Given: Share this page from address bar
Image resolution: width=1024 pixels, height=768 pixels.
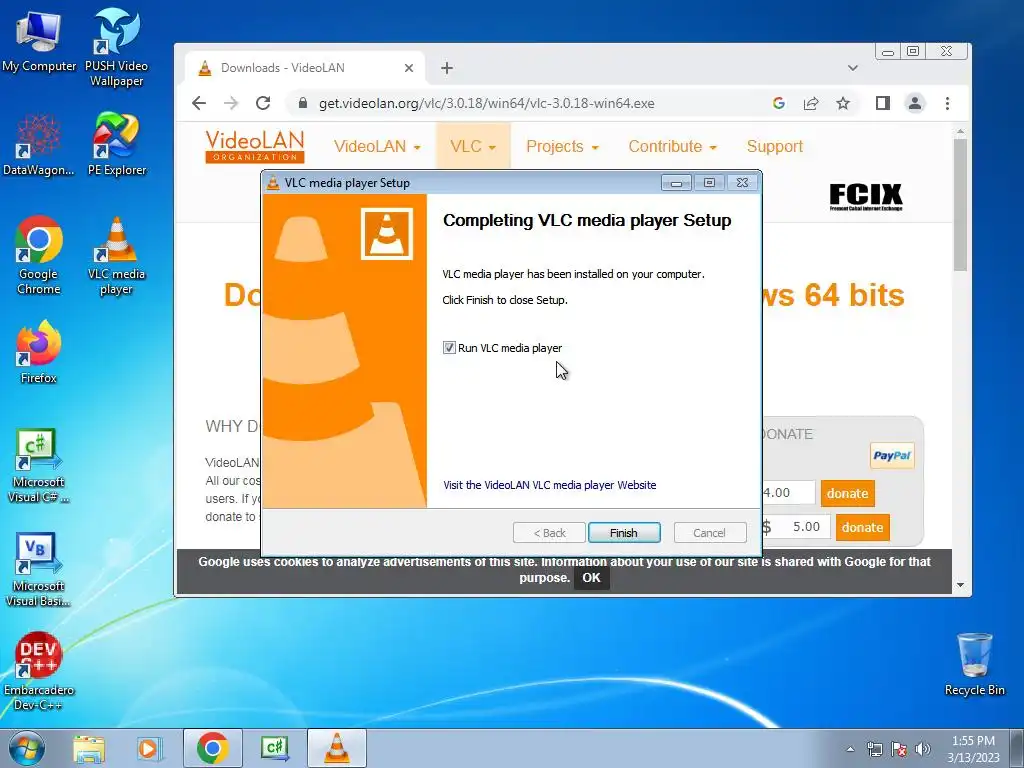Looking at the screenshot, I should click(811, 103).
